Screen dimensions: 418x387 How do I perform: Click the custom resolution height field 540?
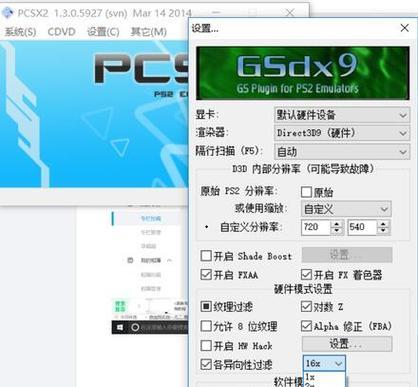362,227
